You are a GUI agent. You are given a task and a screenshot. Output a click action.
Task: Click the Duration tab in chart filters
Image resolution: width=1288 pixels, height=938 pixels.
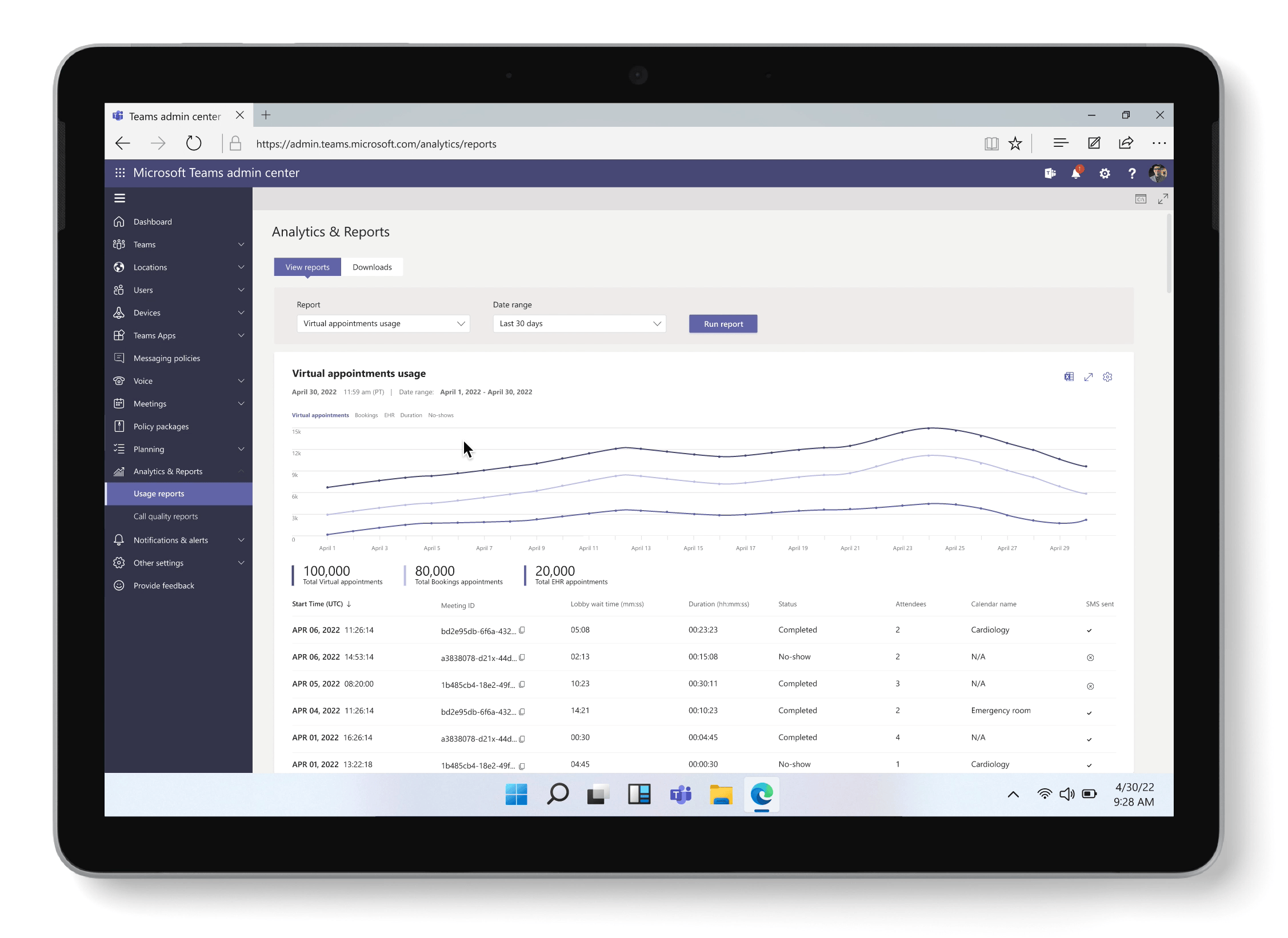pos(410,415)
